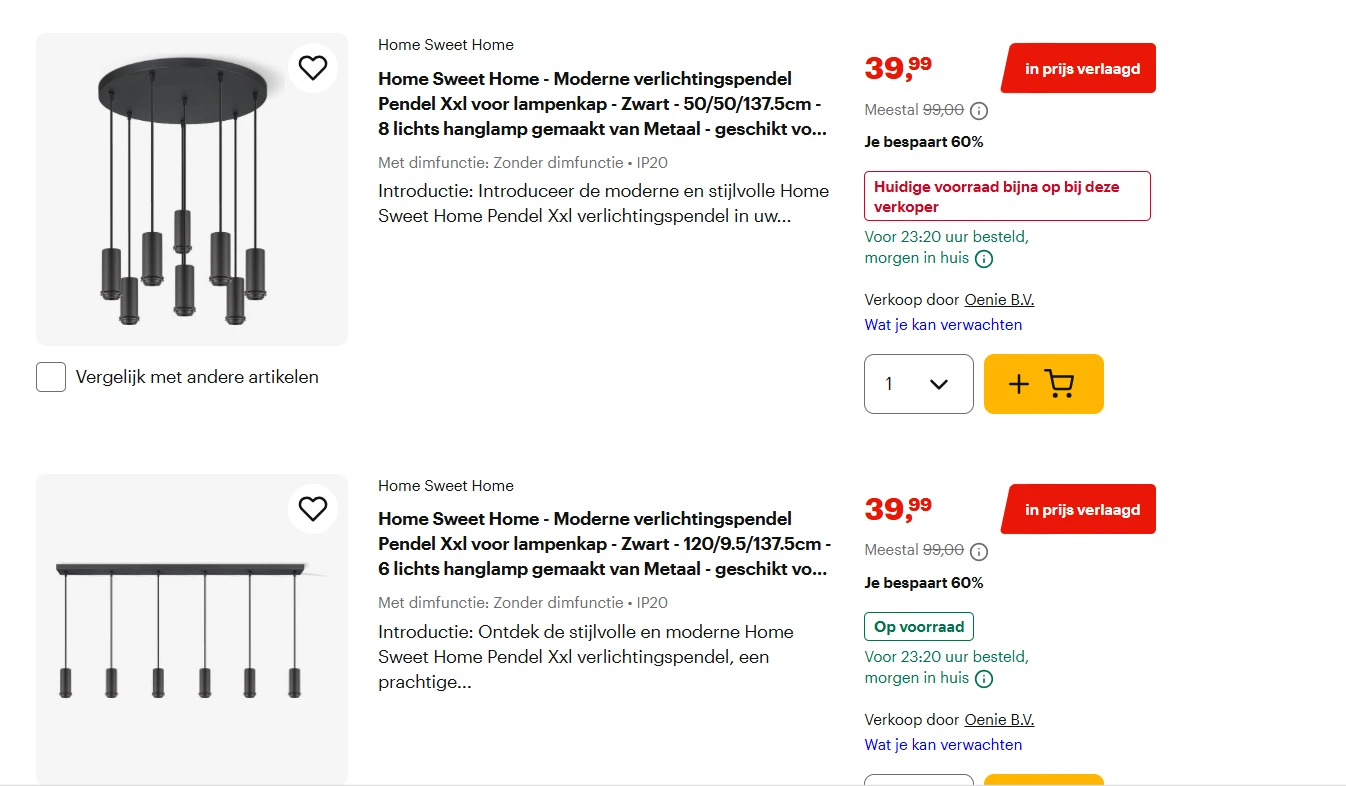
Task: Click 'Wat je kan verwachten' under first product
Action: [943, 324]
